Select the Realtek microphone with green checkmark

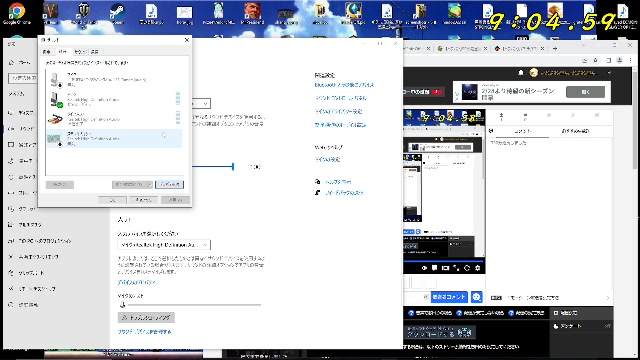(x=113, y=99)
